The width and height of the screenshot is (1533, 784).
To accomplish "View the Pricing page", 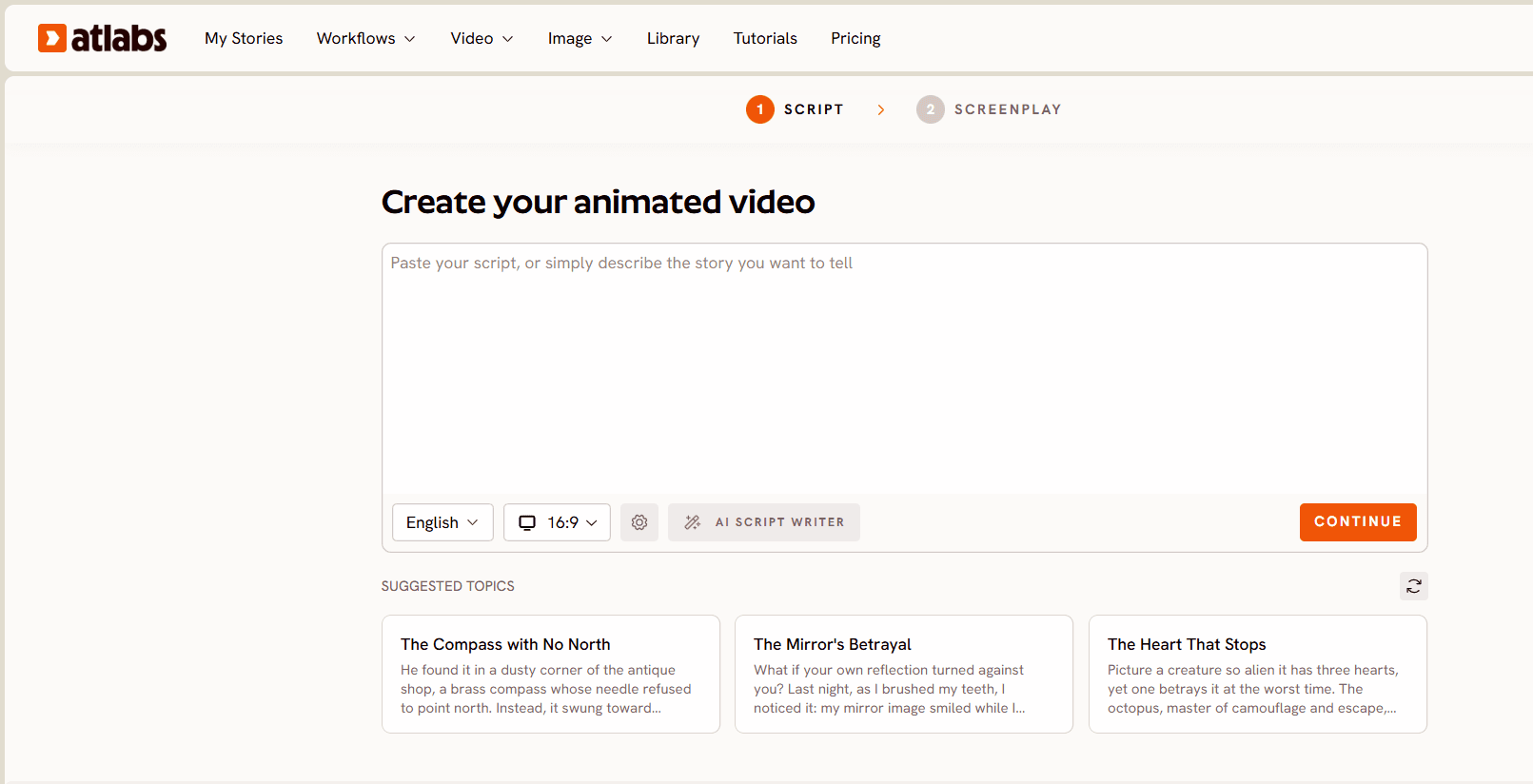I will [x=855, y=38].
